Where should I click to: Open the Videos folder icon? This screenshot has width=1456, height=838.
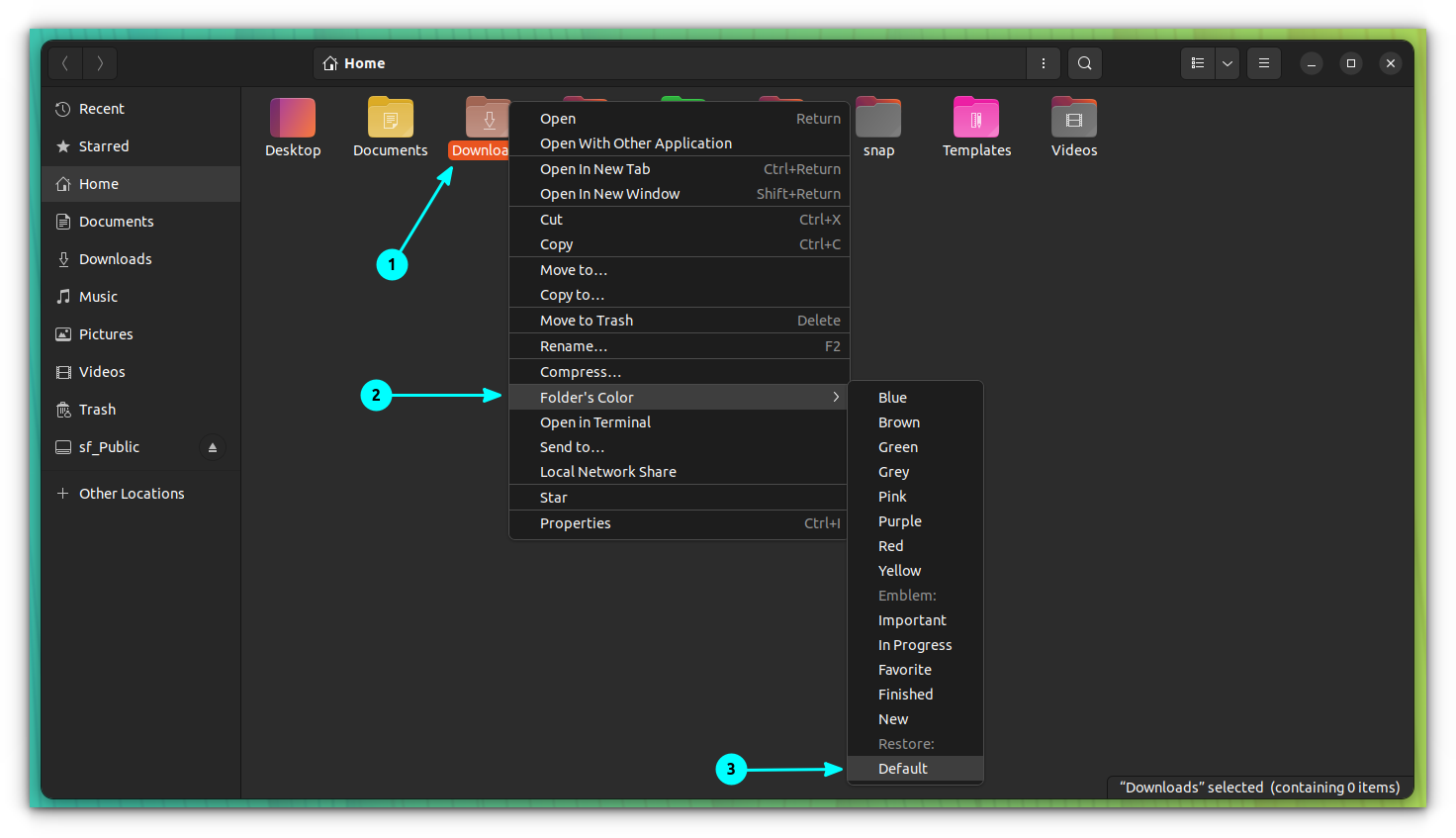[x=1074, y=117]
